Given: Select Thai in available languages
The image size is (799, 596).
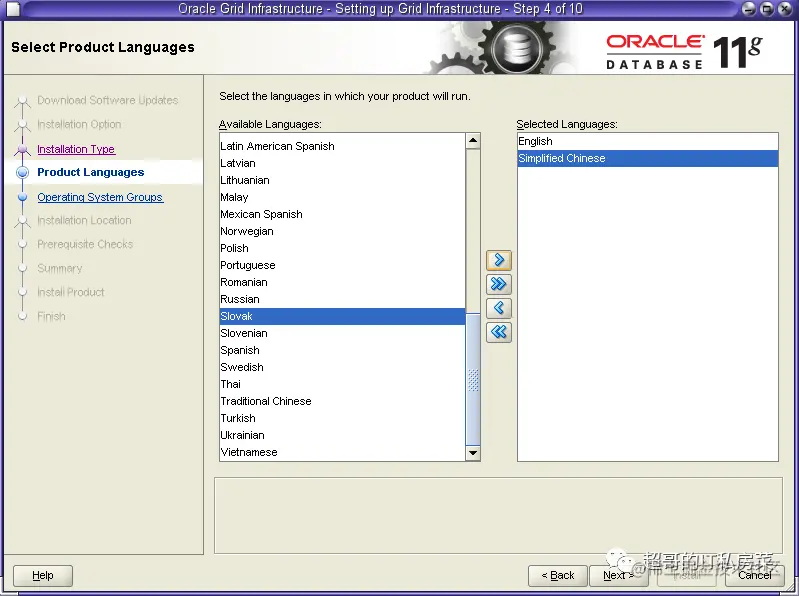Looking at the screenshot, I should (342, 384).
